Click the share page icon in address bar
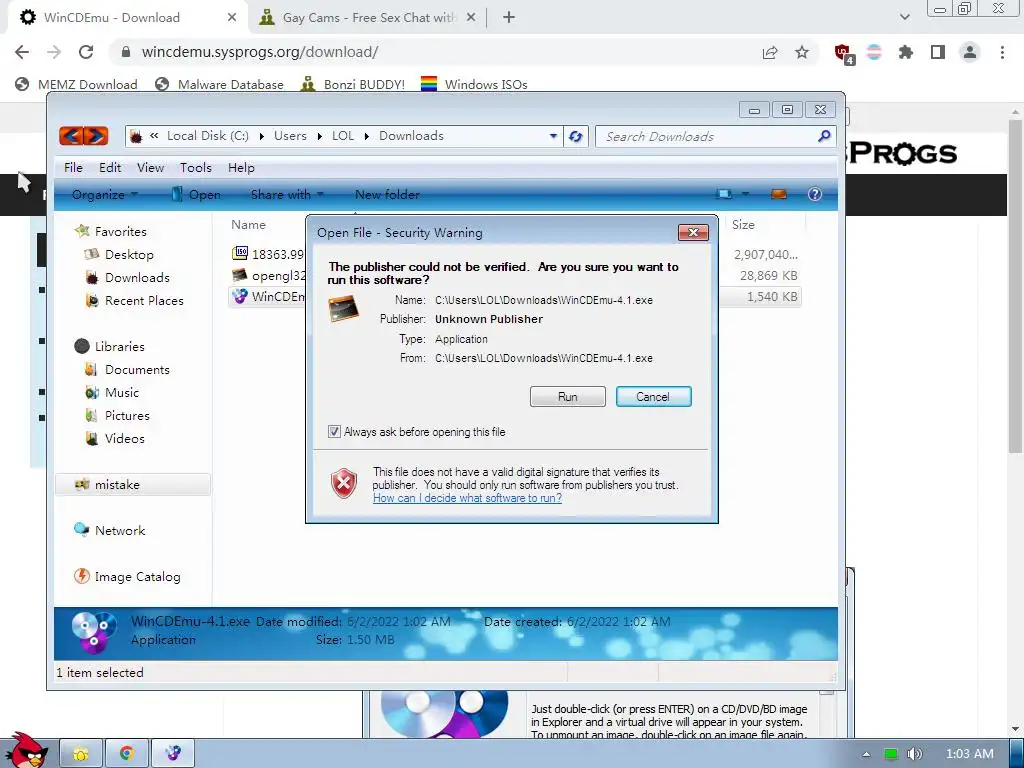 click(x=770, y=52)
